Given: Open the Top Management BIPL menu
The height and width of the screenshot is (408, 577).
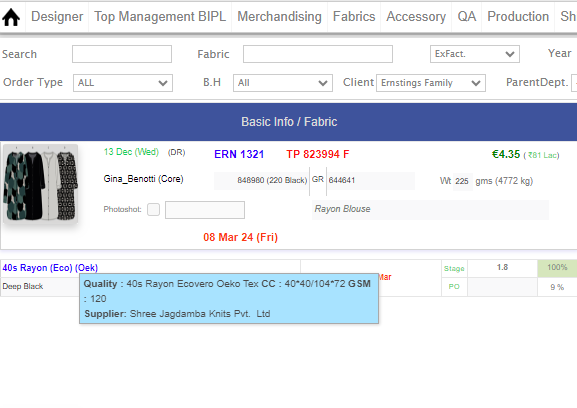Looking at the screenshot, I should click(160, 17).
